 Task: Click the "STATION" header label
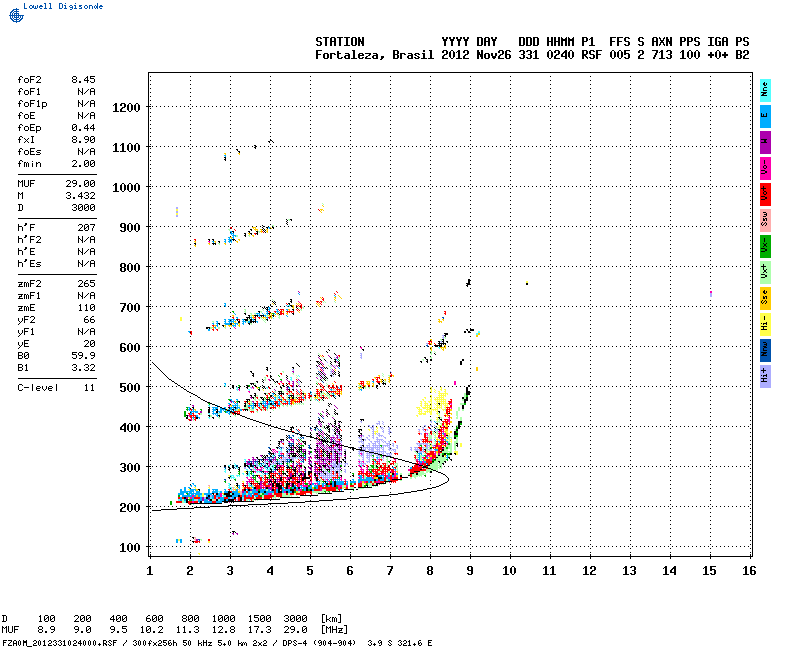(x=340, y=42)
